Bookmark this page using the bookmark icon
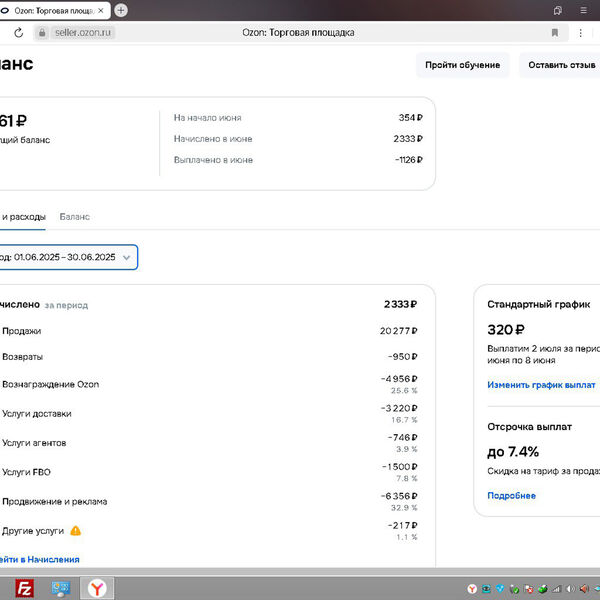This screenshot has width=600, height=600. pos(555,32)
